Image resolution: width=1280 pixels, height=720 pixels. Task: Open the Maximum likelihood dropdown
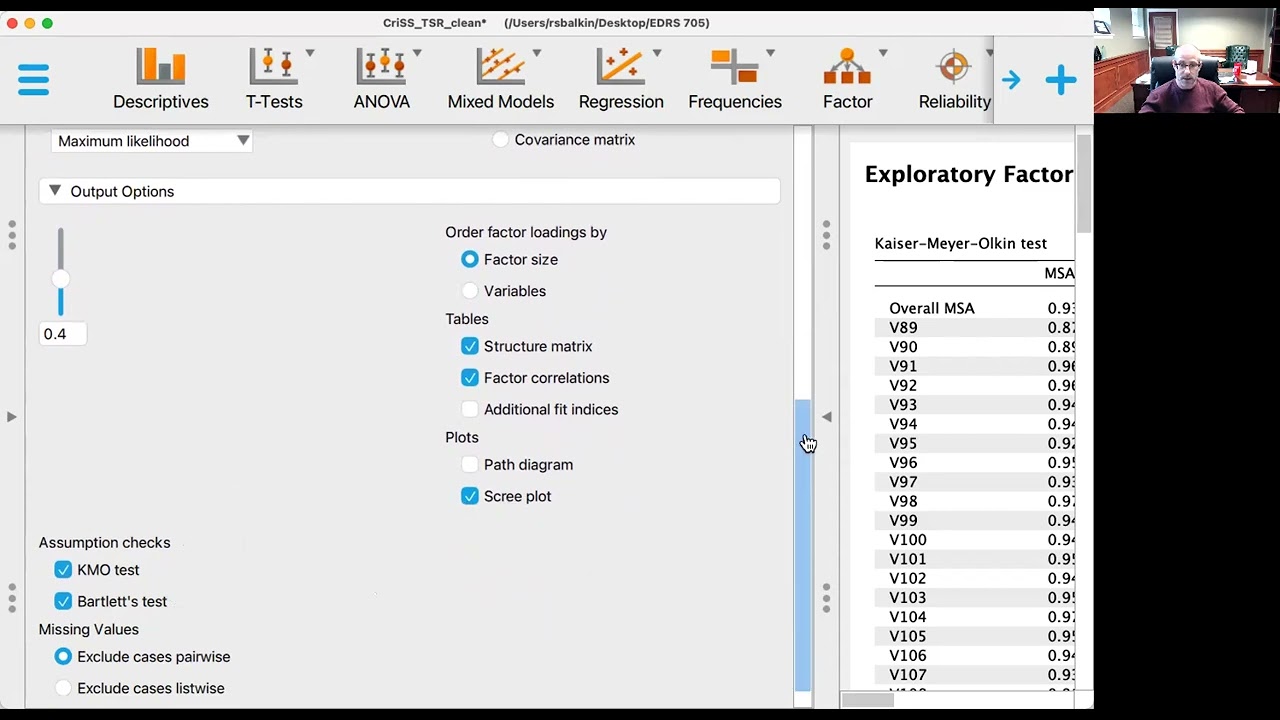(152, 141)
